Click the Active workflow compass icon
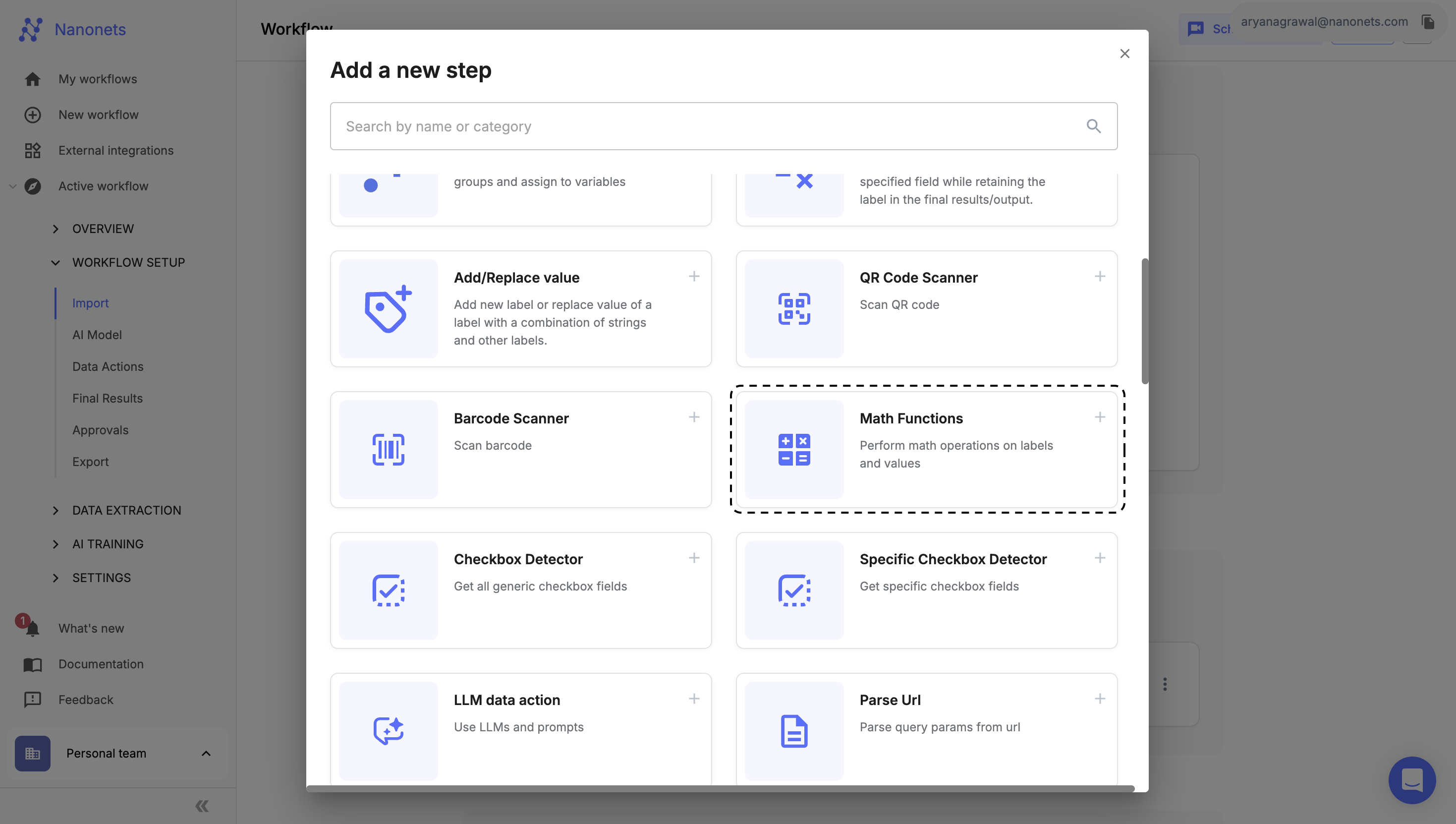The height and width of the screenshot is (824, 1456). tap(32, 186)
